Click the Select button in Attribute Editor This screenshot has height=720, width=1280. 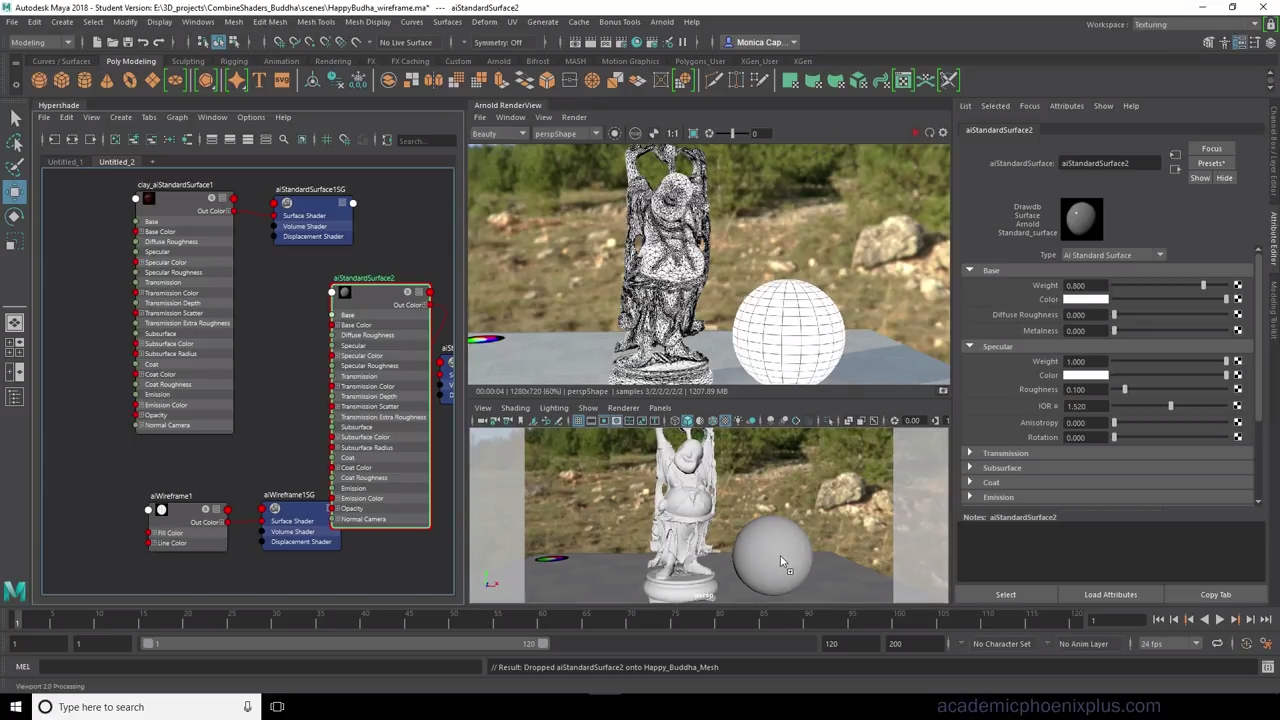click(x=1005, y=595)
